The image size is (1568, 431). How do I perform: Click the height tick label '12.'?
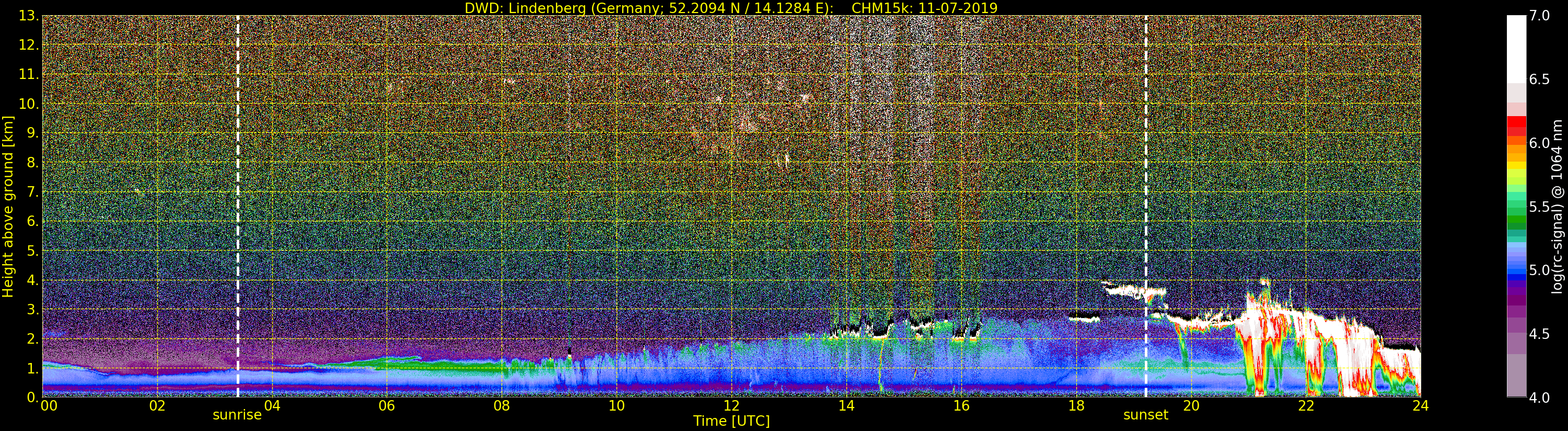tap(29, 45)
